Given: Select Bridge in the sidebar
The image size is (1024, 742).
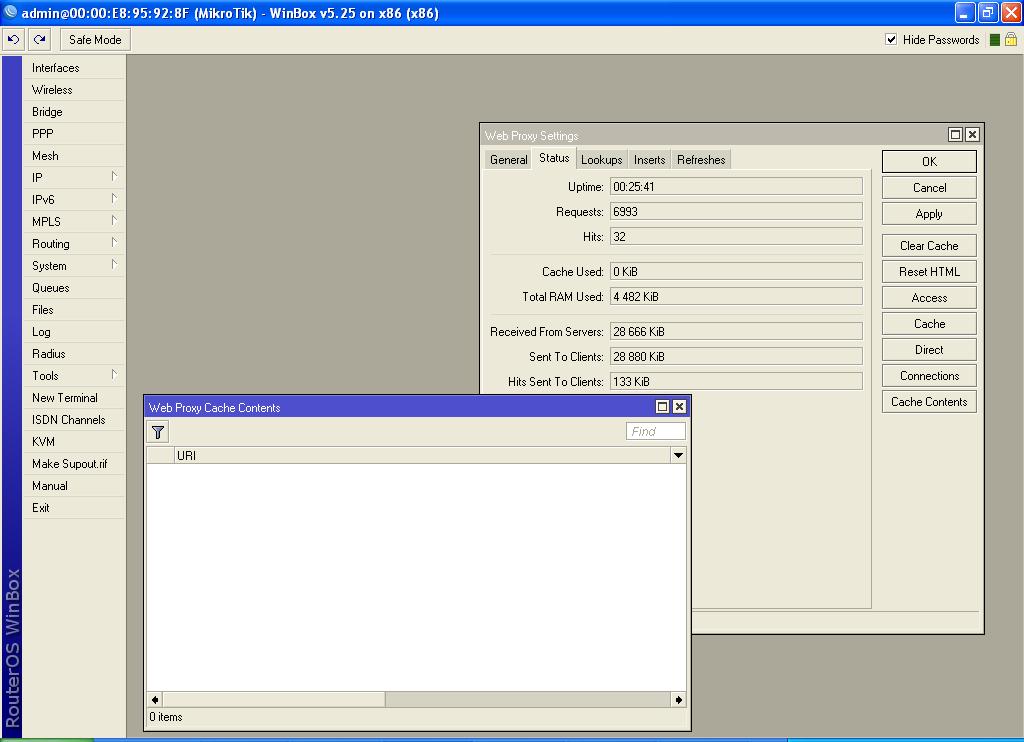Looking at the screenshot, I should tap(73, 112).
